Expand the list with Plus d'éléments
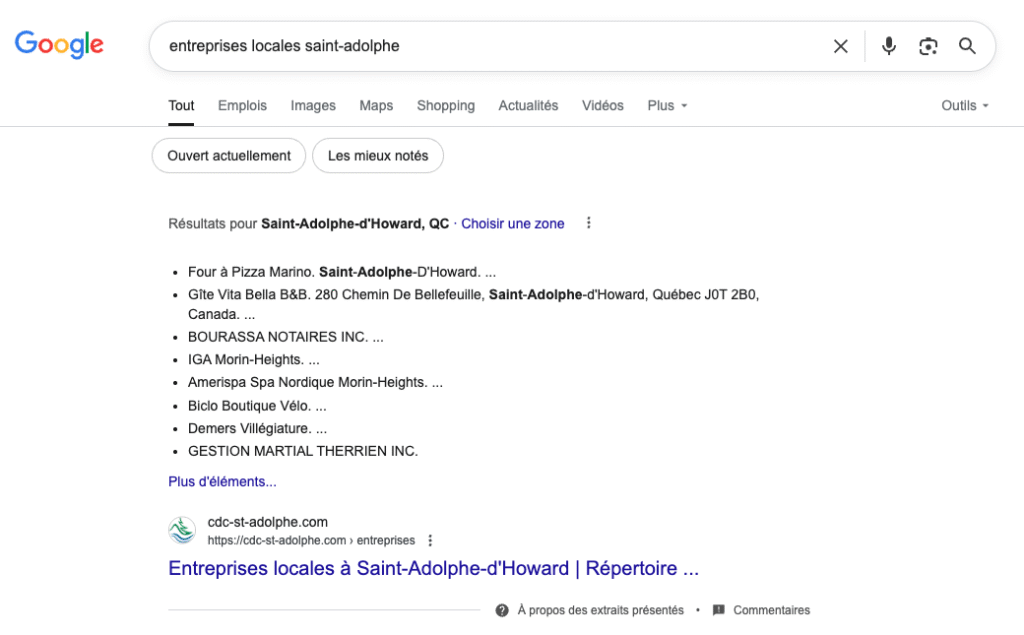The image size is (1024, 635). (x=222, y=481)
